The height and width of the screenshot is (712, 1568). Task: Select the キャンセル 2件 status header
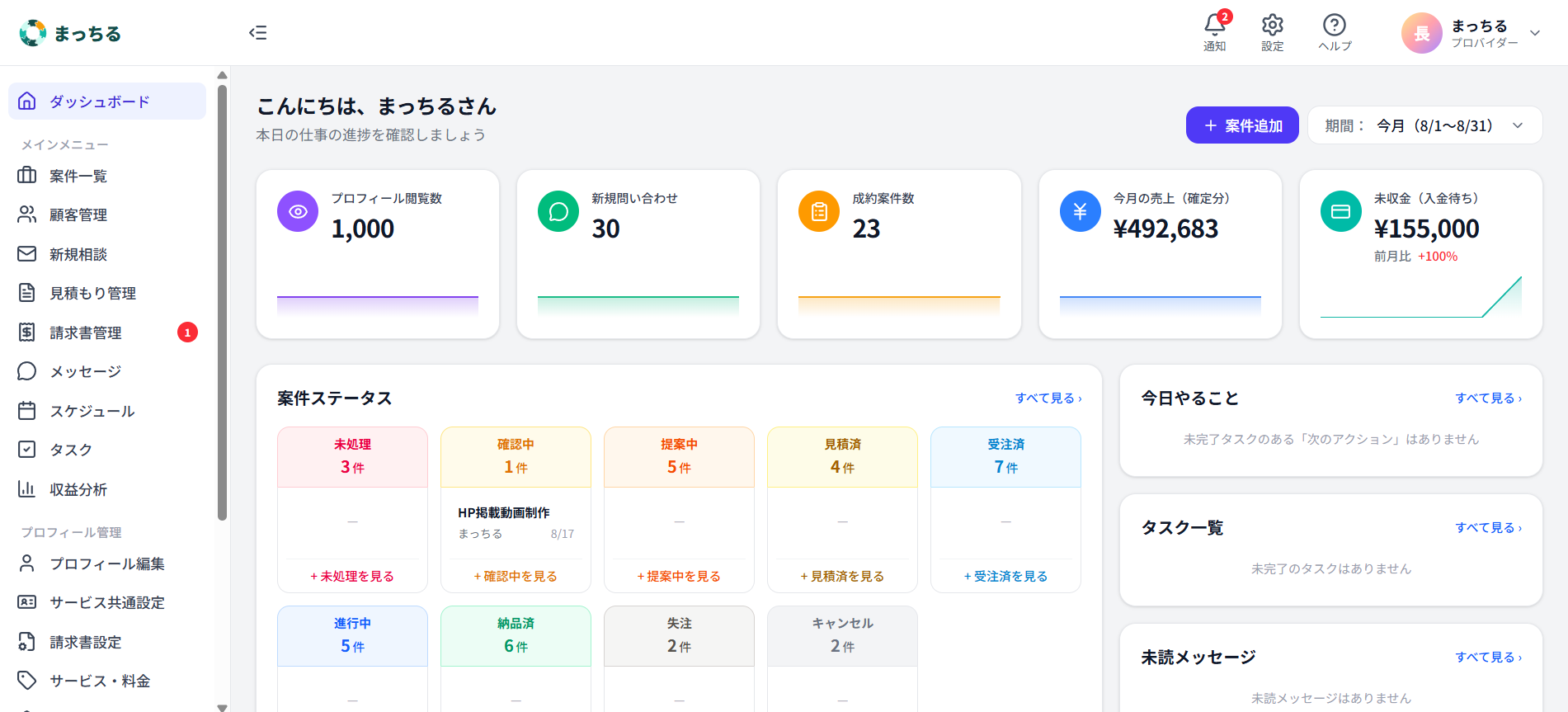click(x=842, y=635)
